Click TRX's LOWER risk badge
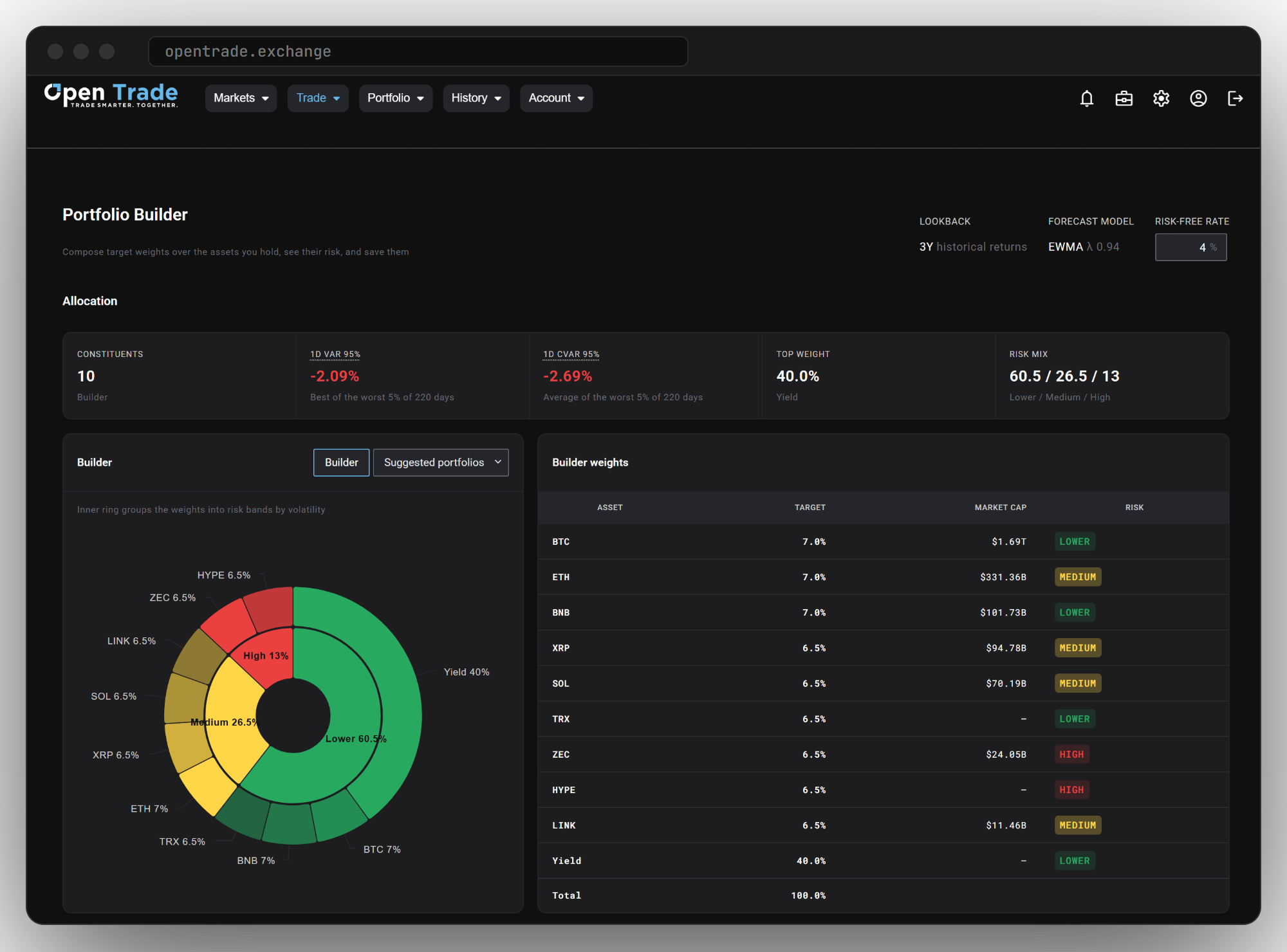The height and width of the screenshot is (952, 1287). tap(1075, 719)
